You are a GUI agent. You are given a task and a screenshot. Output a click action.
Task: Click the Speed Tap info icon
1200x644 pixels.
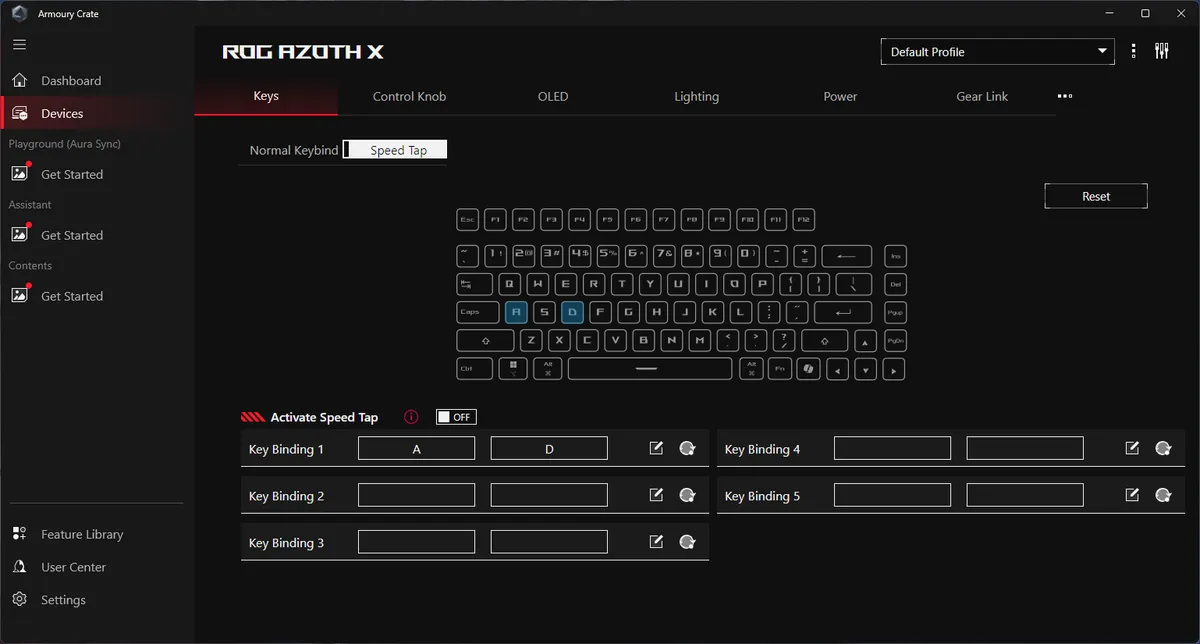pos(409,417)
